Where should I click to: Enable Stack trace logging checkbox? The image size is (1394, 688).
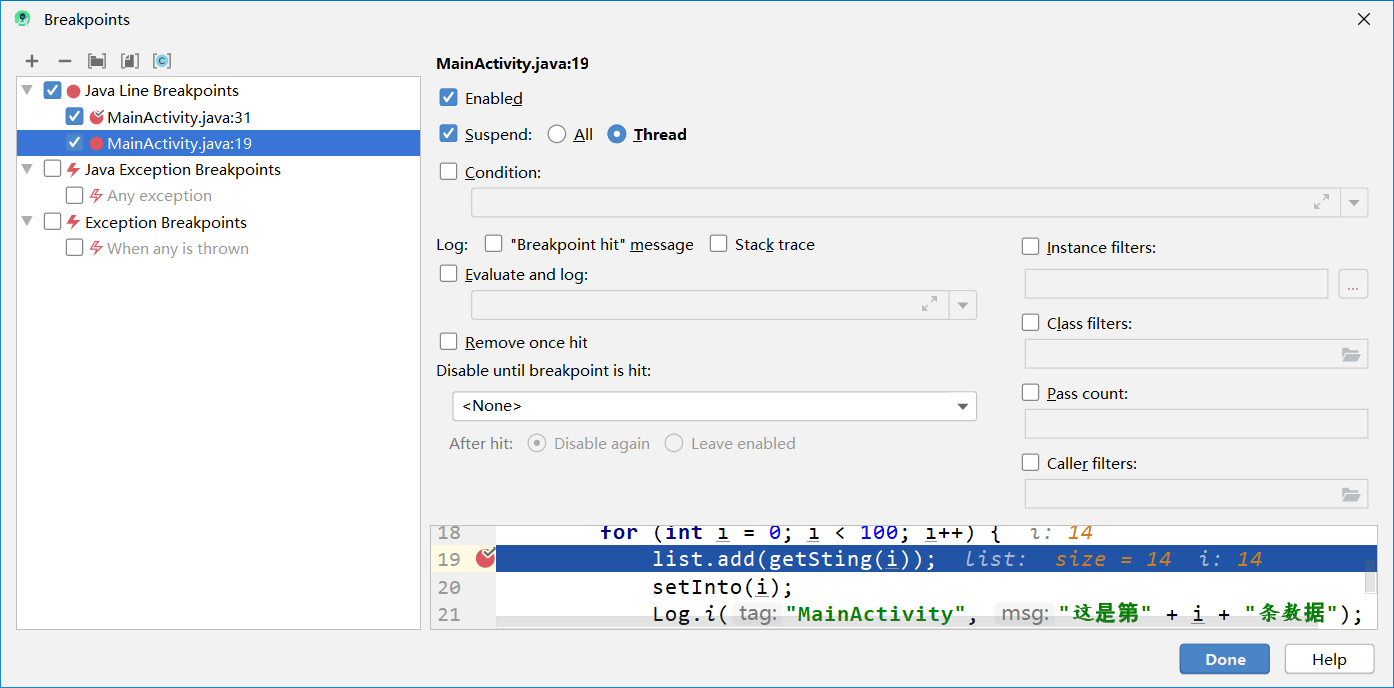719,243
